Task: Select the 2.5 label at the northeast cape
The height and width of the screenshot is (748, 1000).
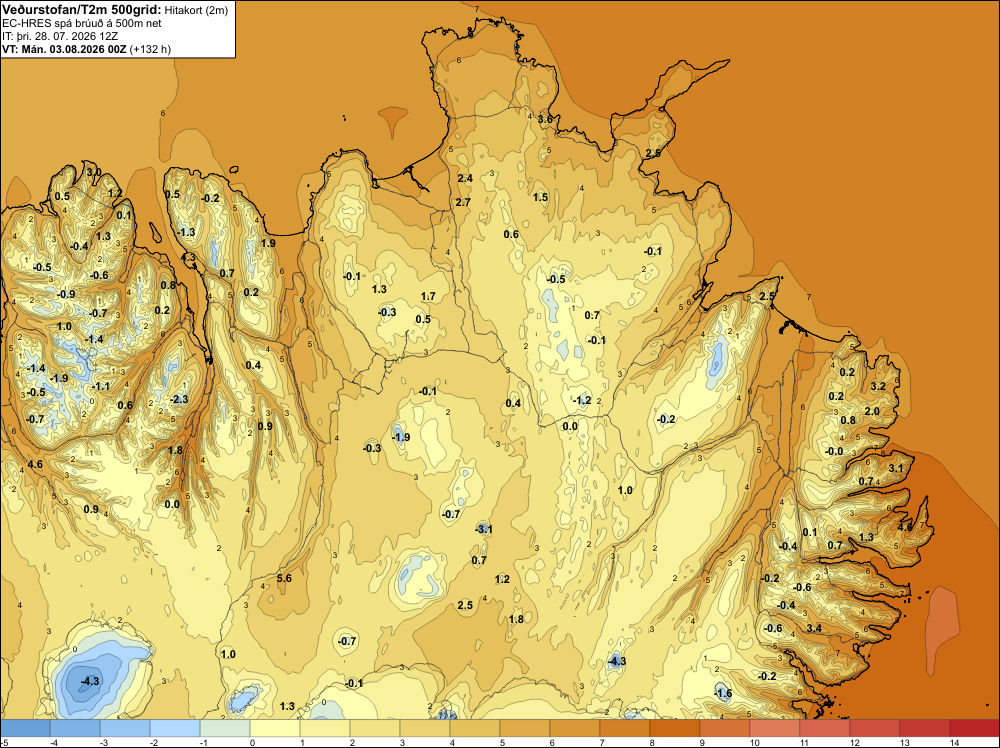Action: [x=767, y=296]
